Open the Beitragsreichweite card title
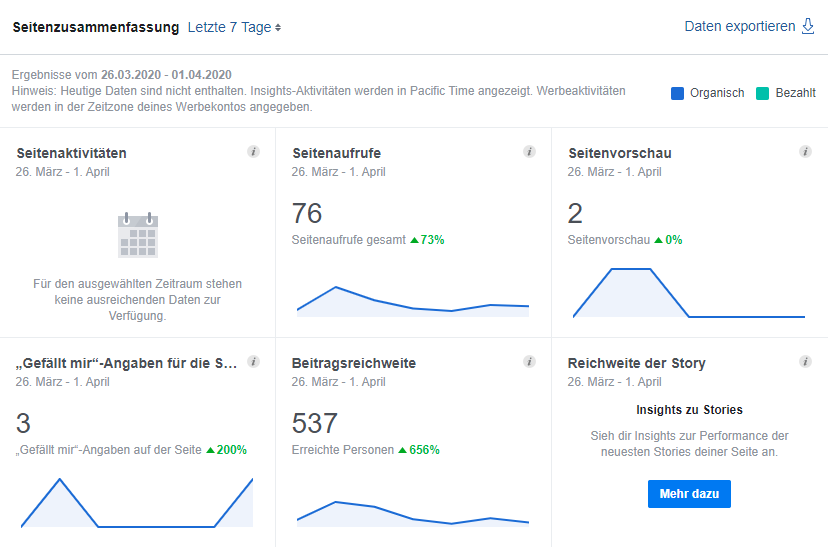Screen dimensions: 828x547 (354, 363)
